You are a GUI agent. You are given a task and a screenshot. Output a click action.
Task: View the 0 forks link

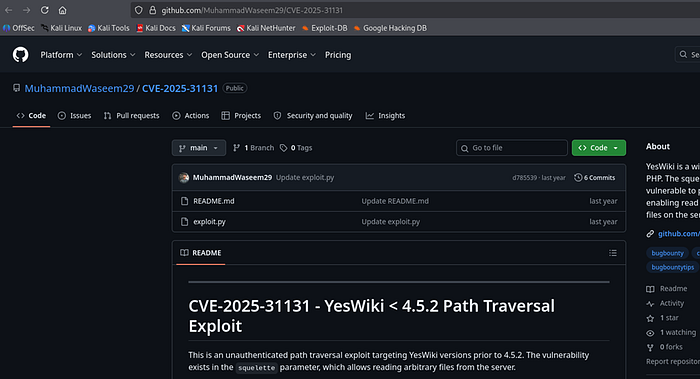pyautogui.click(x=664, y=347)
